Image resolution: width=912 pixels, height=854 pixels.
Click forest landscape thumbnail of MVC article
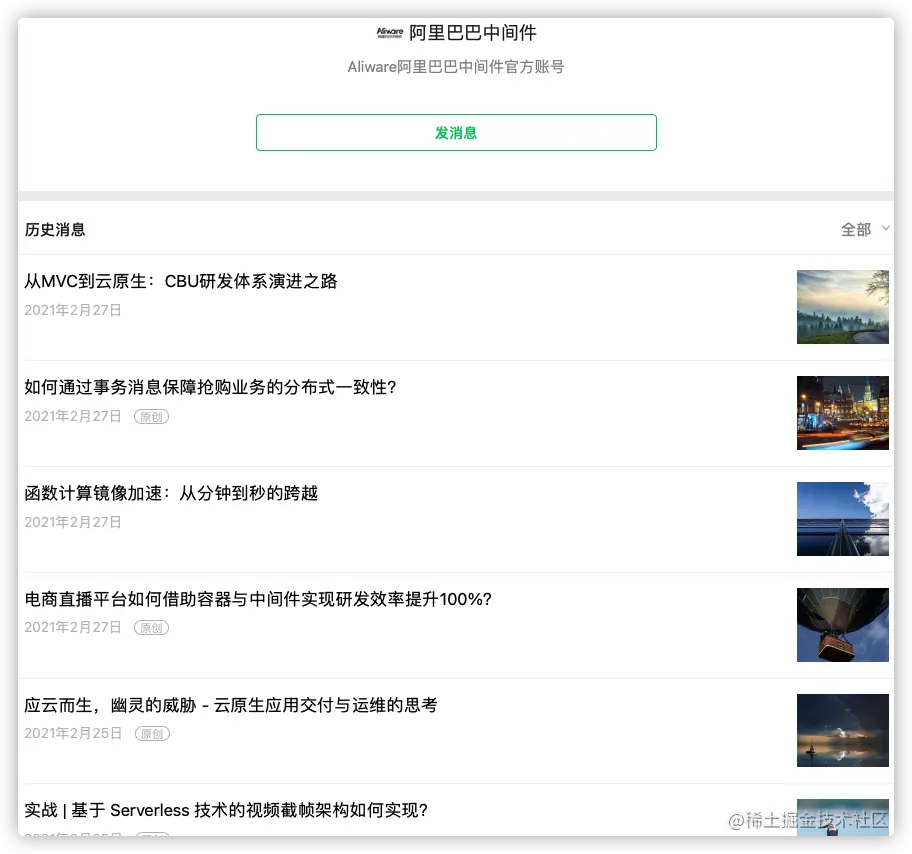(x=842, y=307)
